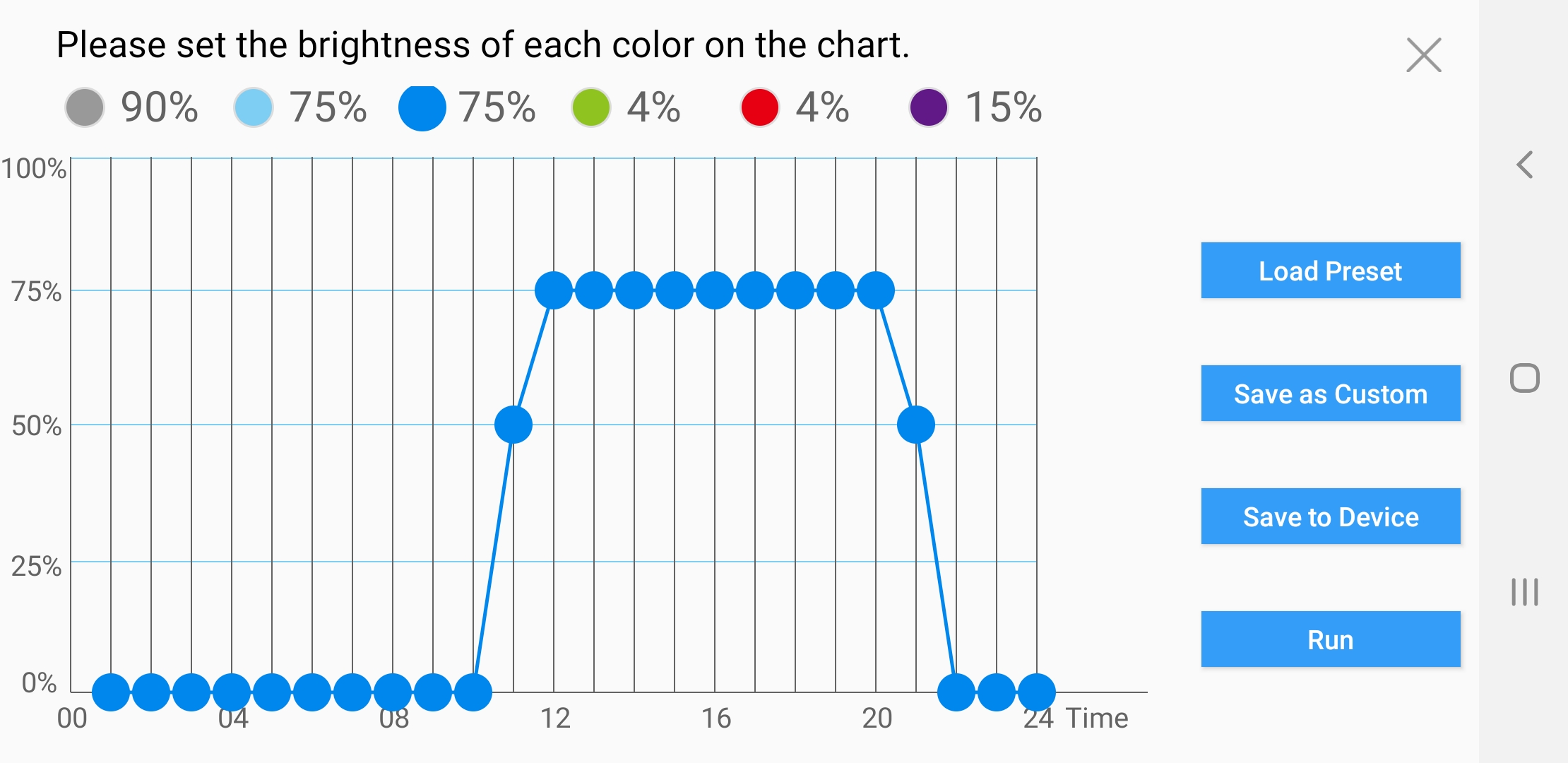Tap the Android home navigation icon
Image resolution: width=1568 pixels, height=763 pixels.
pos(1525,378)
